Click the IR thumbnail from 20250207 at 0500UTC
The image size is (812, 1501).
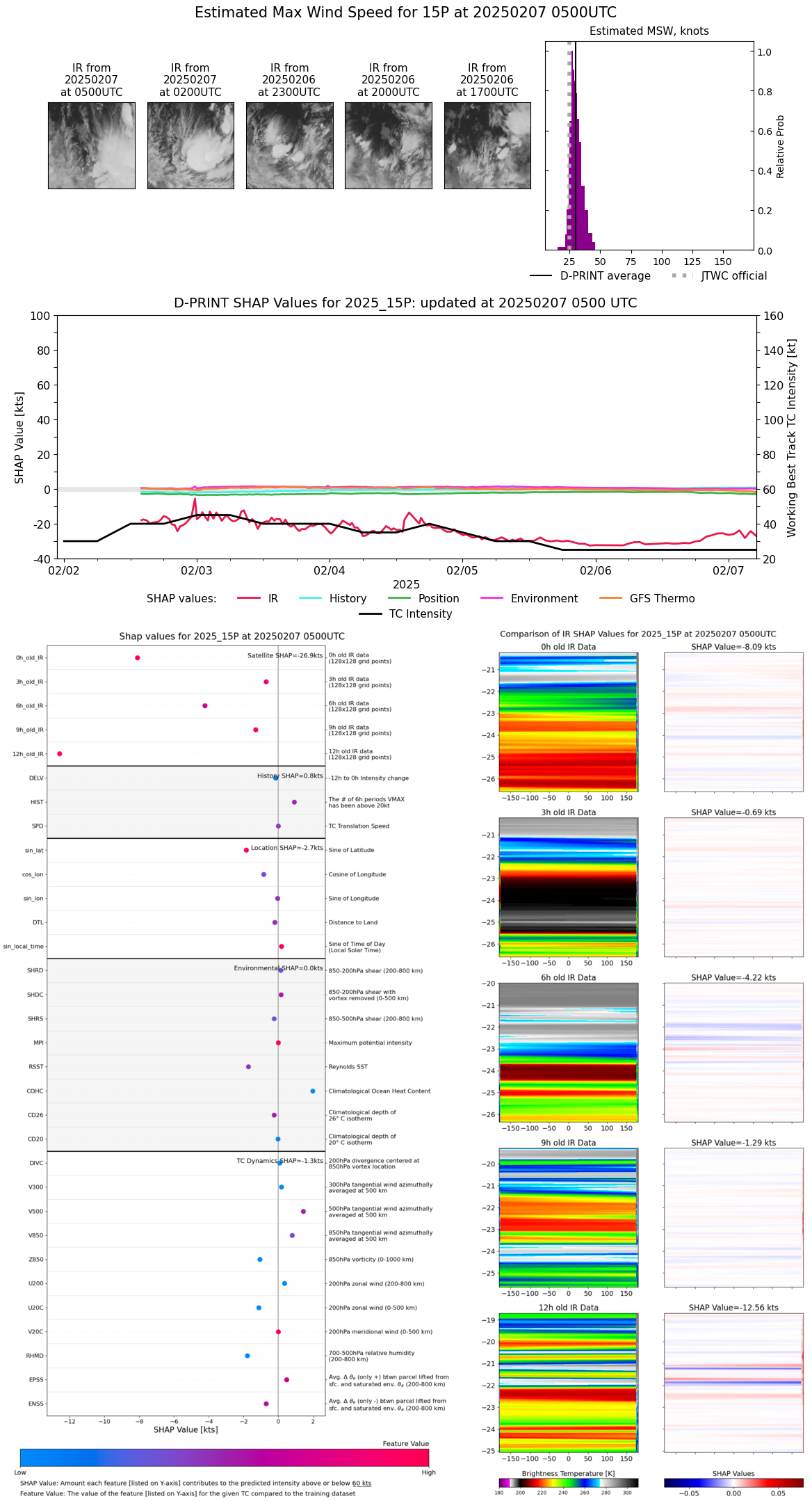pos(91,145)
